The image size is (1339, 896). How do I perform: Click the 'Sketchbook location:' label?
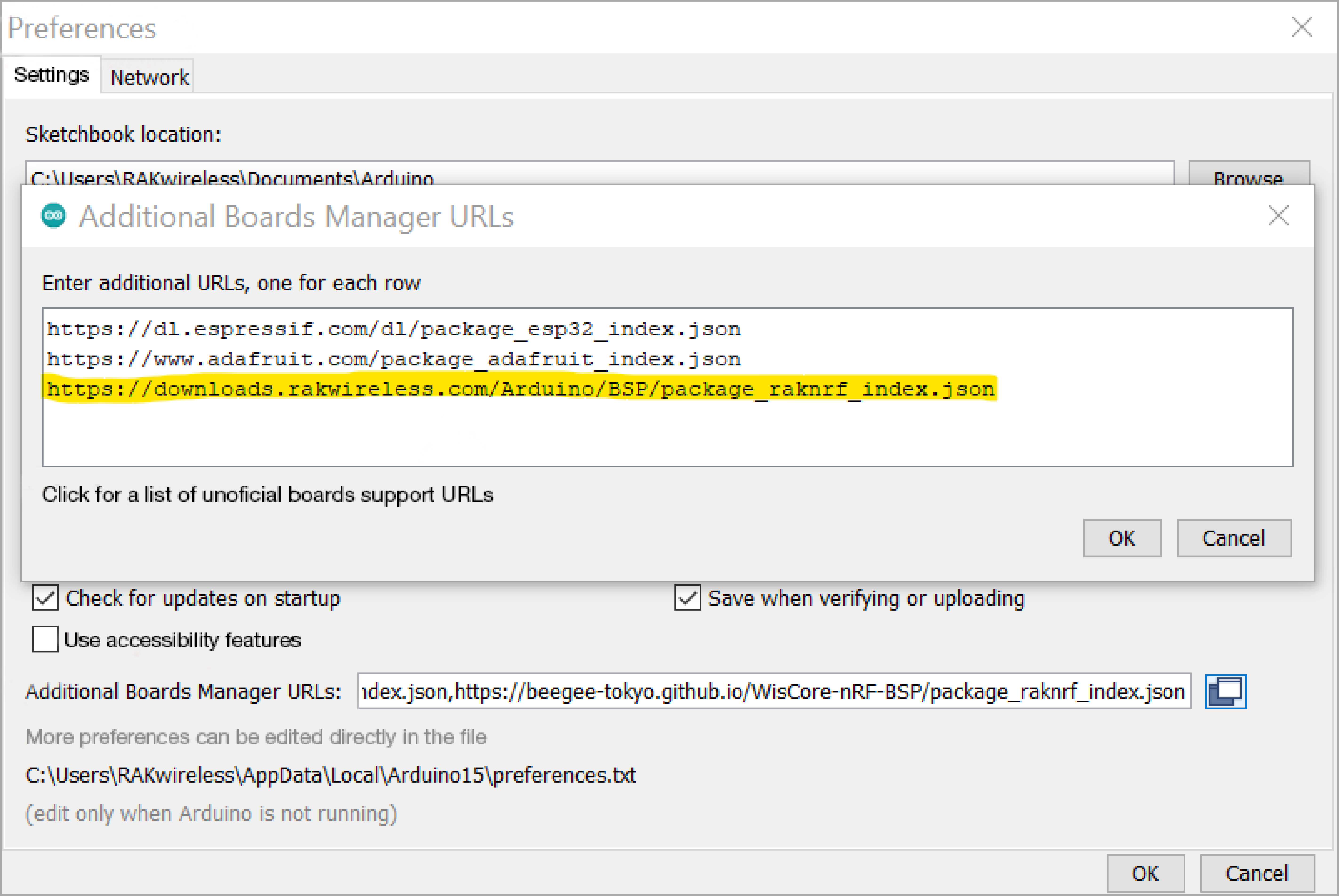pyautogui.click(x=124, y=135)
